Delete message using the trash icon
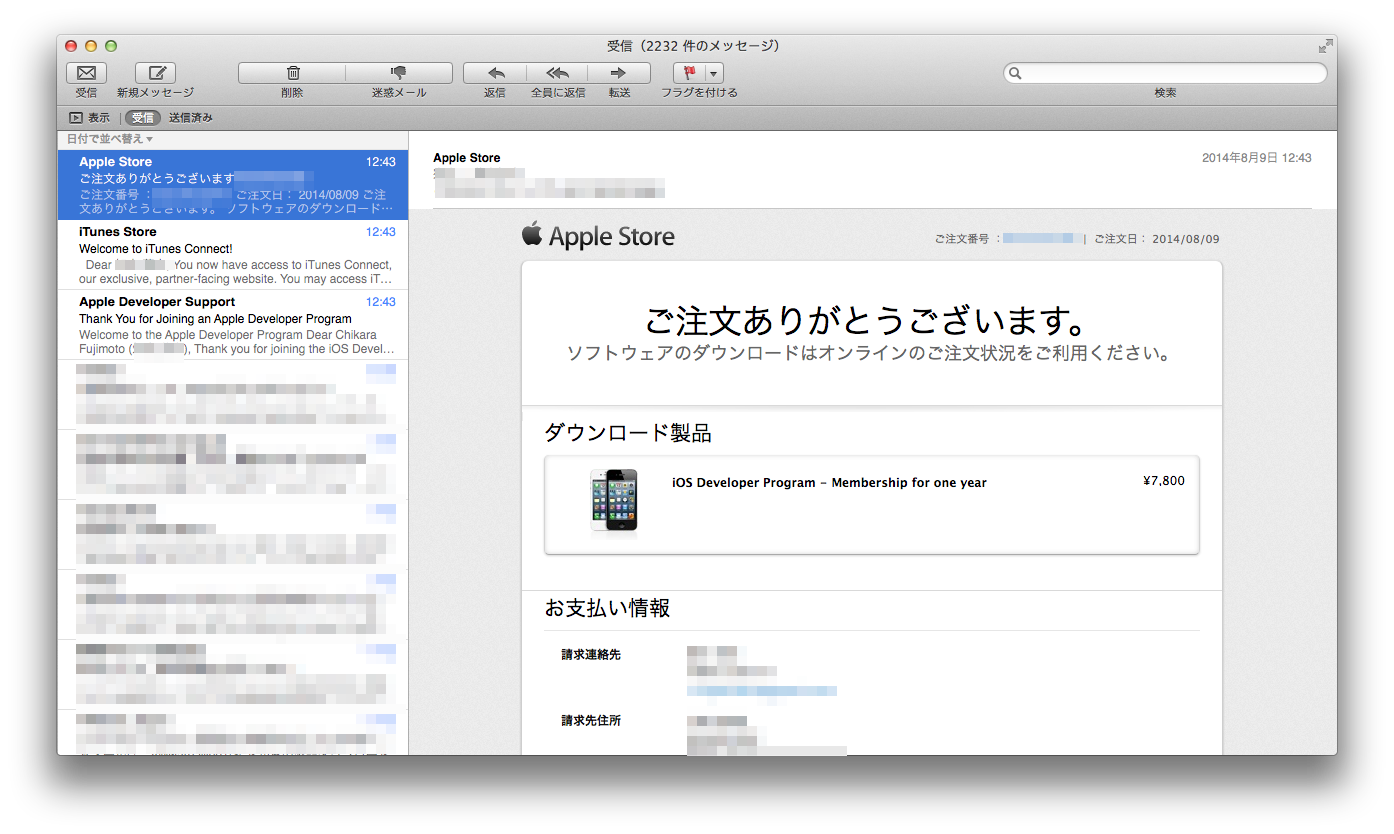Image resolution: width=1394 pixels, height=834 pixels. tap(292, 73)
